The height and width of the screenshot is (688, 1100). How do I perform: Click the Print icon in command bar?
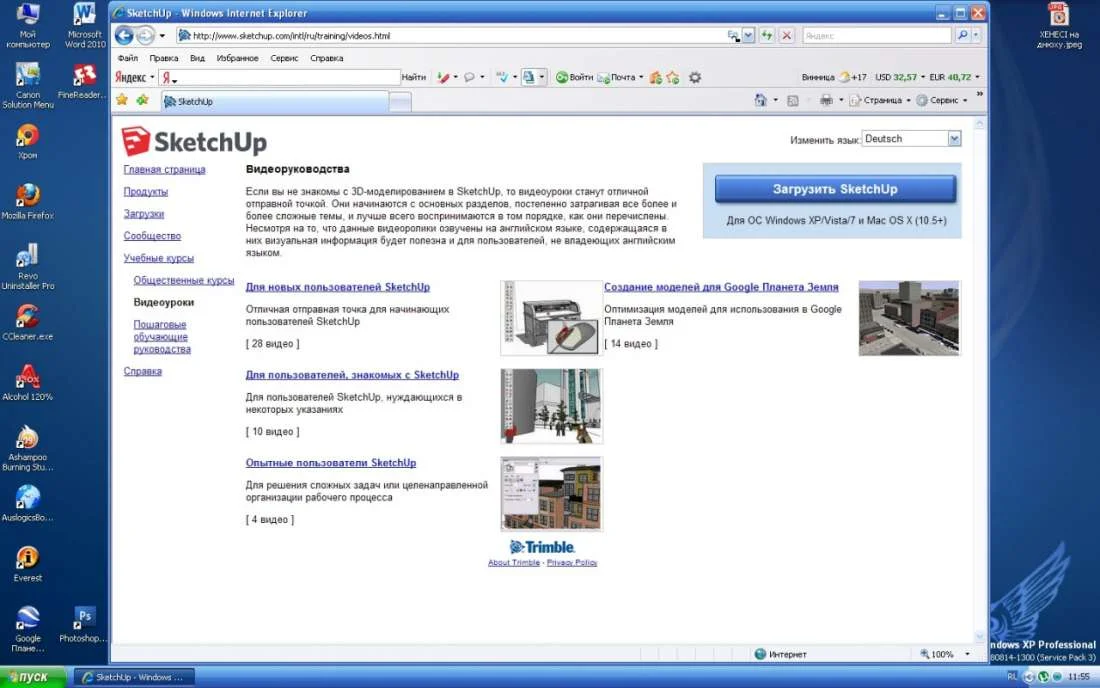[826, 100]
